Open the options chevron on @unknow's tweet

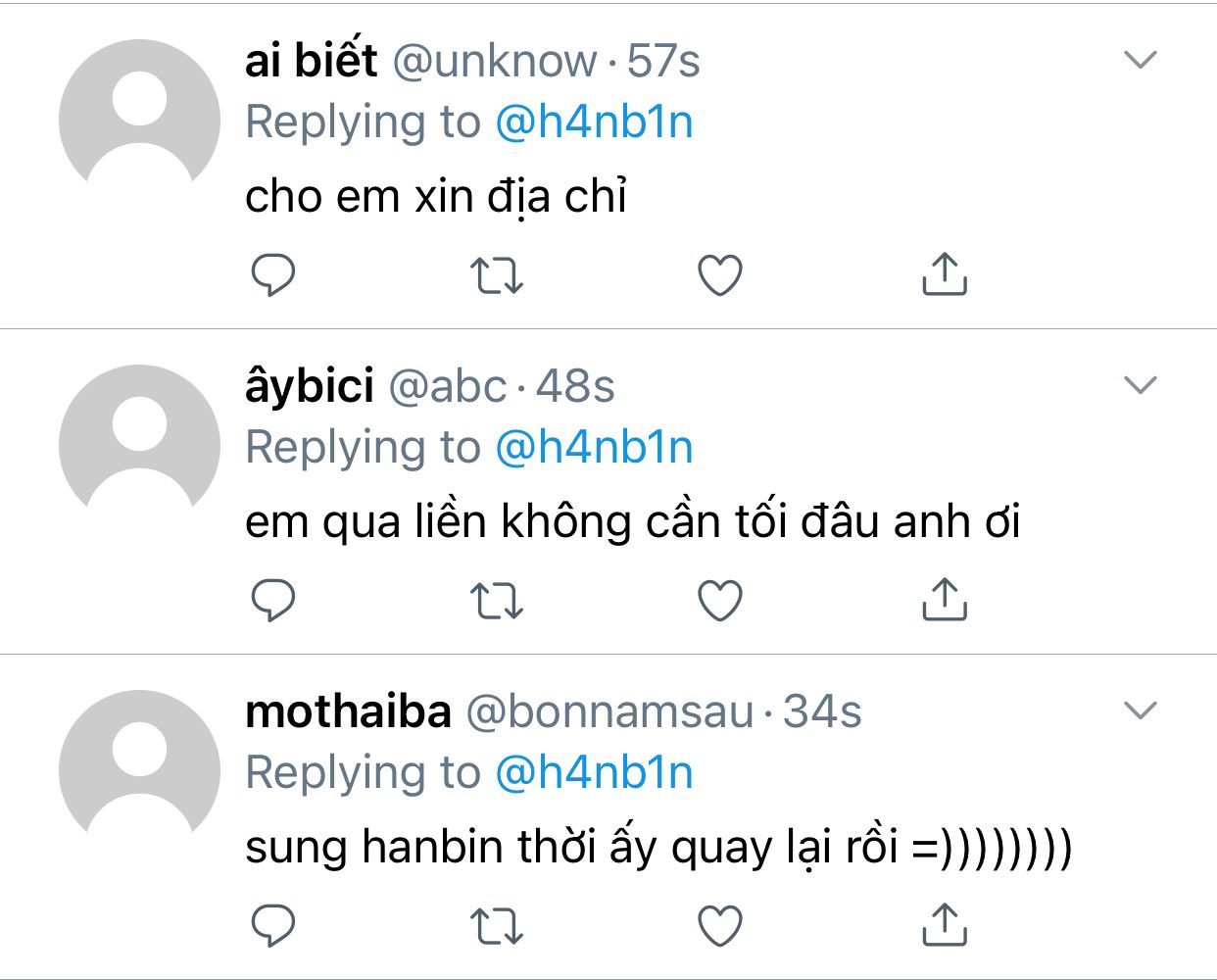tap(1141, 61)
